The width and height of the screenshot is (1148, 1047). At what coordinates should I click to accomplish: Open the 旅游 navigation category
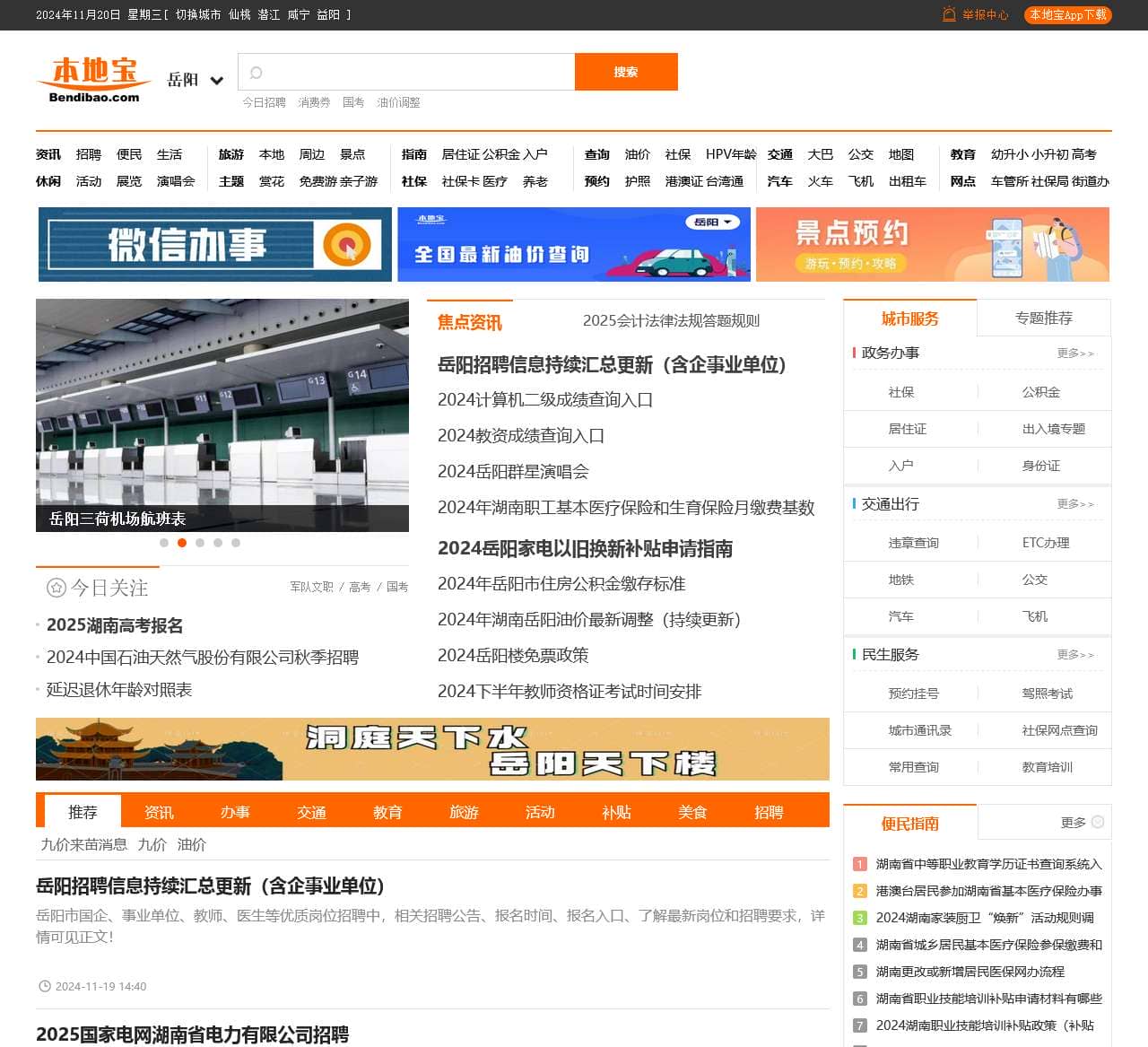point(231,154)
